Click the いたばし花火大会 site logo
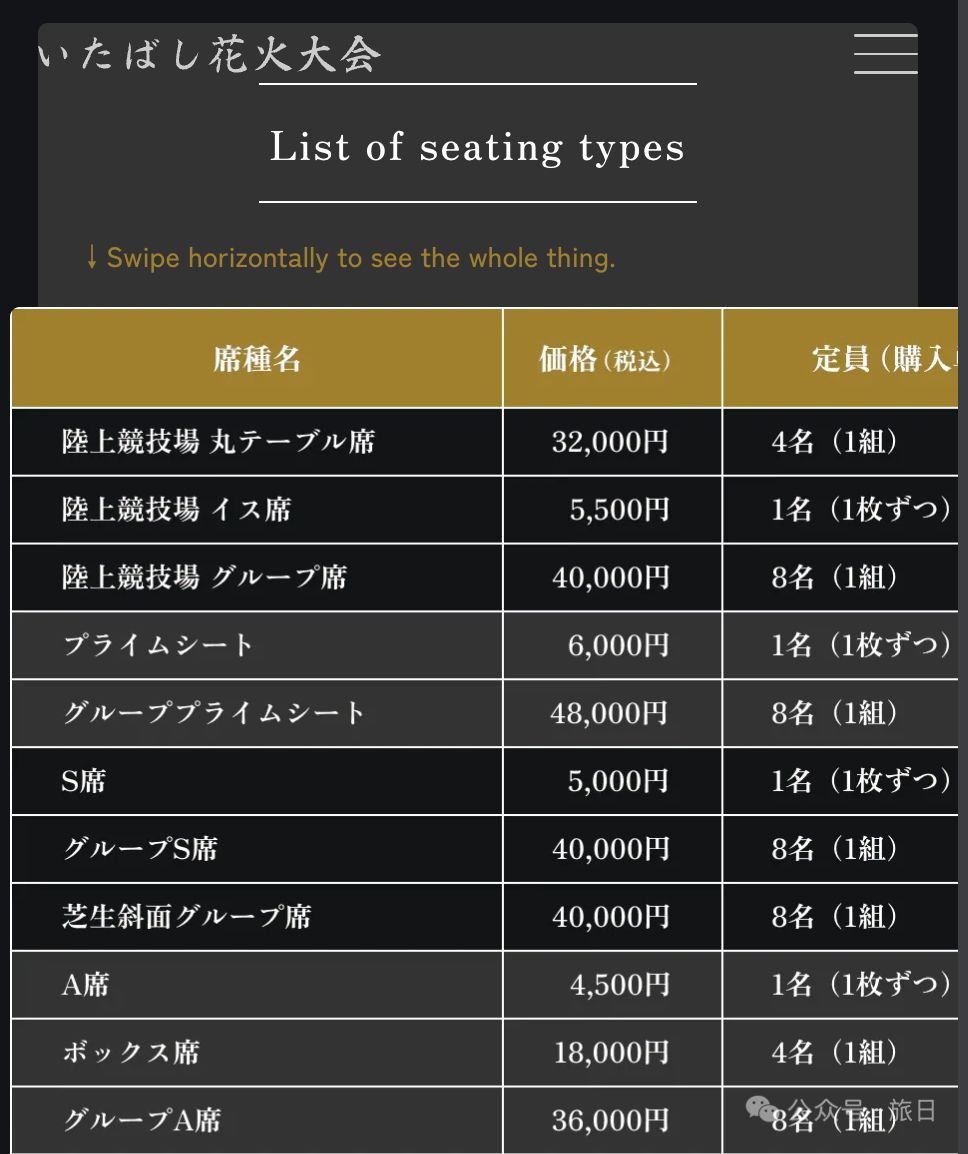 pos(210,54)
